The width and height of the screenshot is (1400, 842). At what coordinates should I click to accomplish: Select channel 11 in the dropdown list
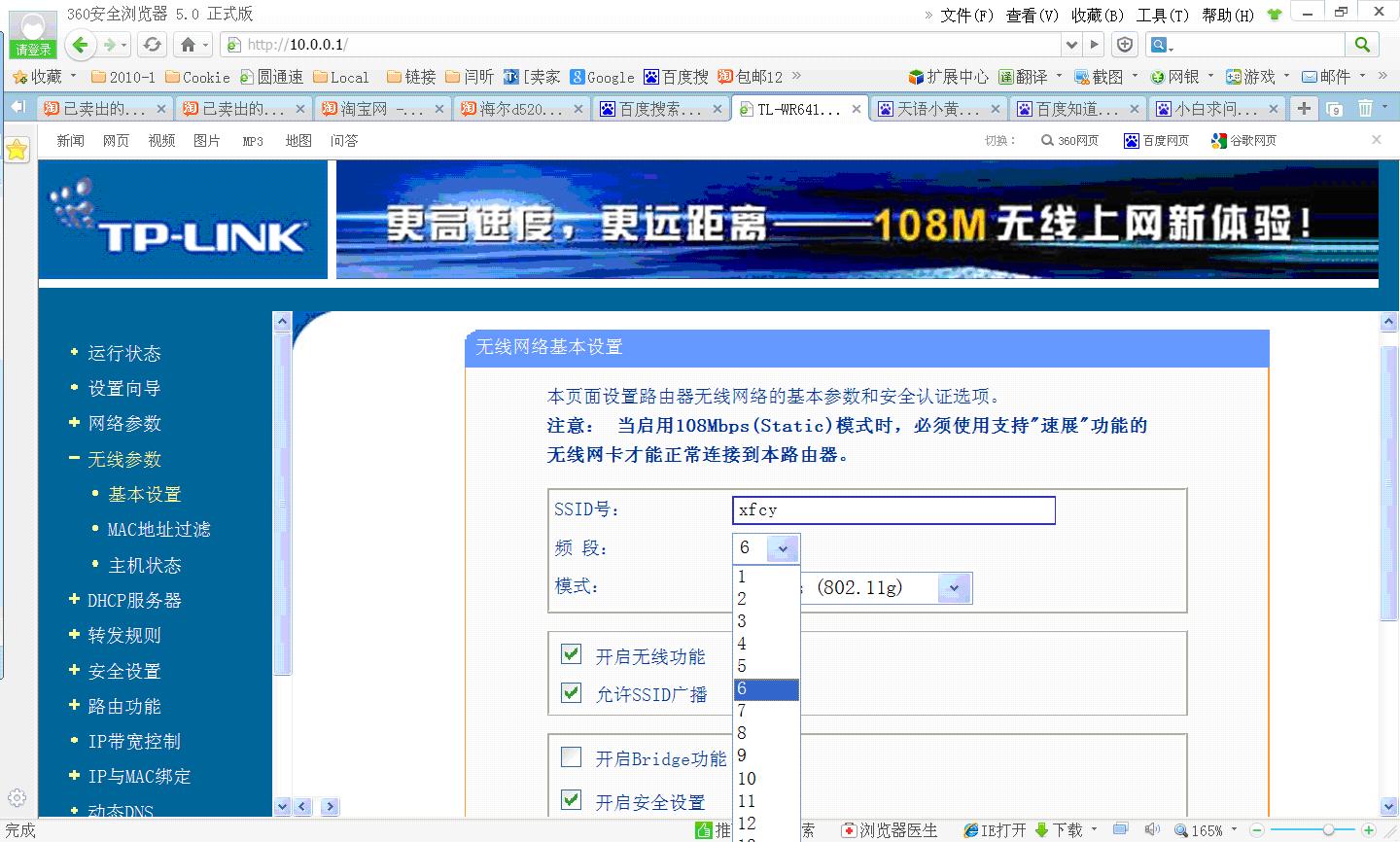point(766,800)
